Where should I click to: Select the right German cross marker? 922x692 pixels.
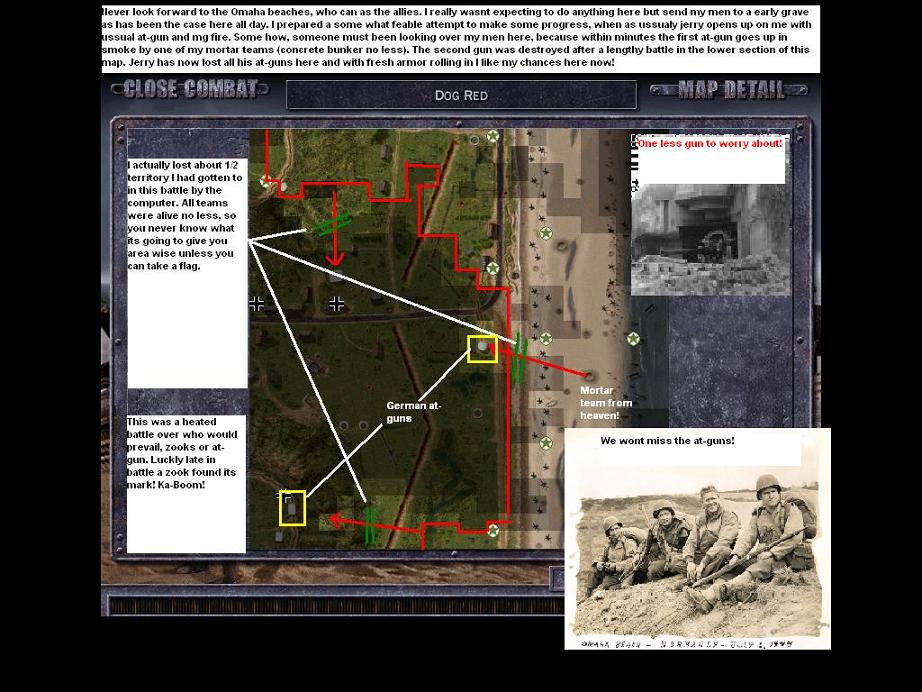pyautogui.click(x=336, y=303)
